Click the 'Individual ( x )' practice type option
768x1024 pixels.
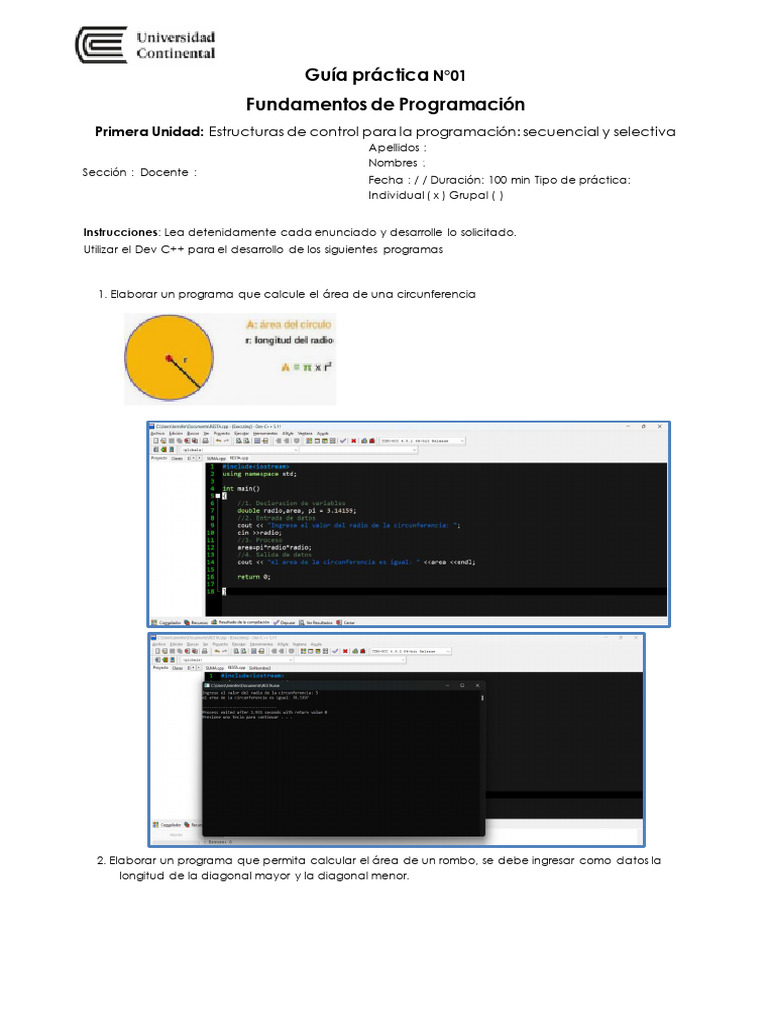406,195
